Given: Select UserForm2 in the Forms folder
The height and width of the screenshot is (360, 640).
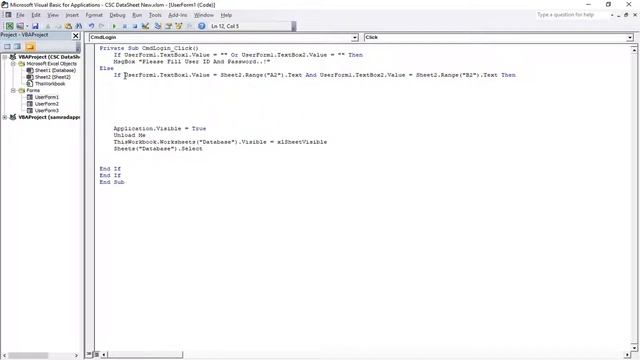Looking at the screenshot, I should point(47,104).
